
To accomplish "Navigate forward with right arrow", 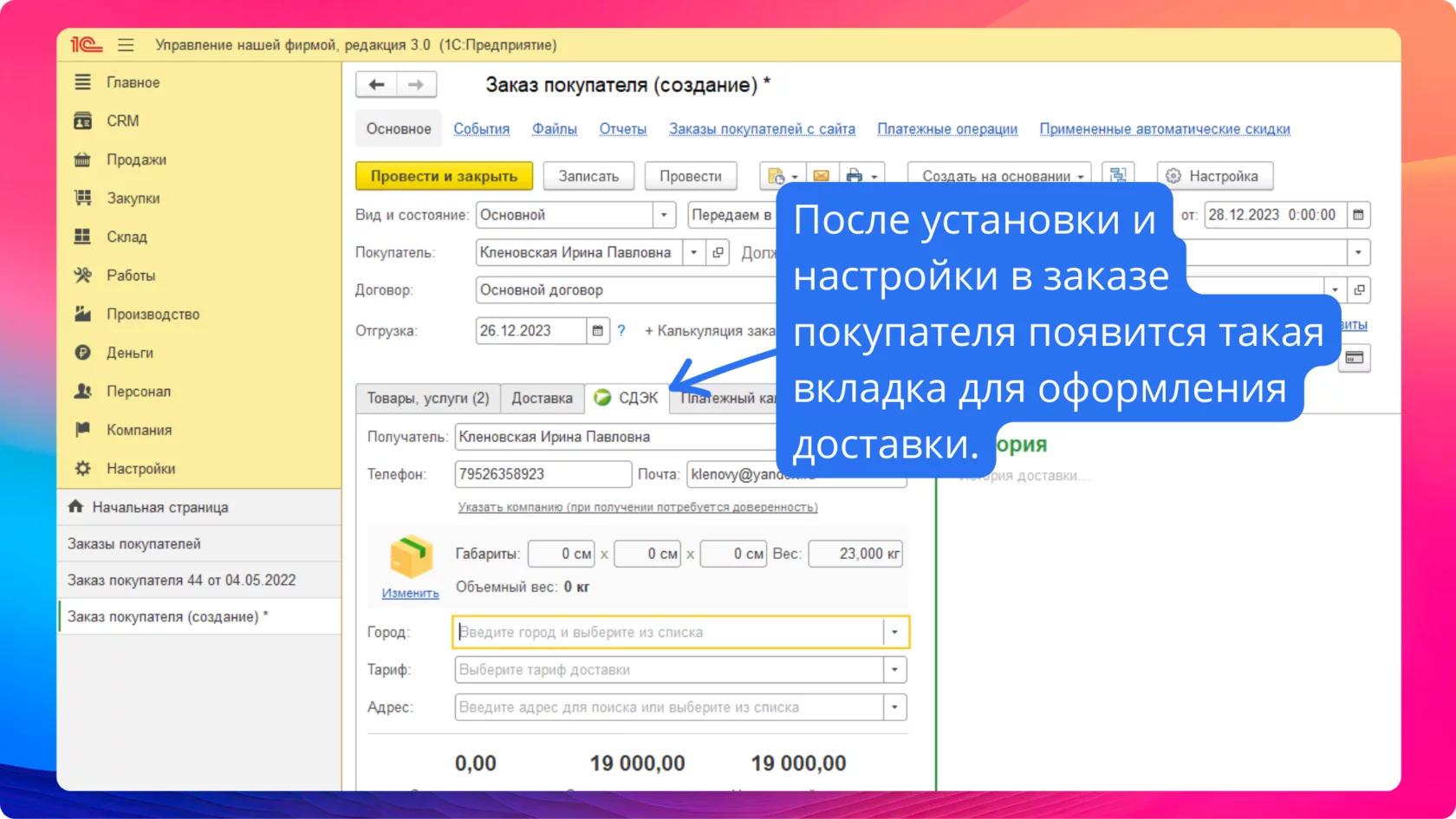I will tap(416, 84).
